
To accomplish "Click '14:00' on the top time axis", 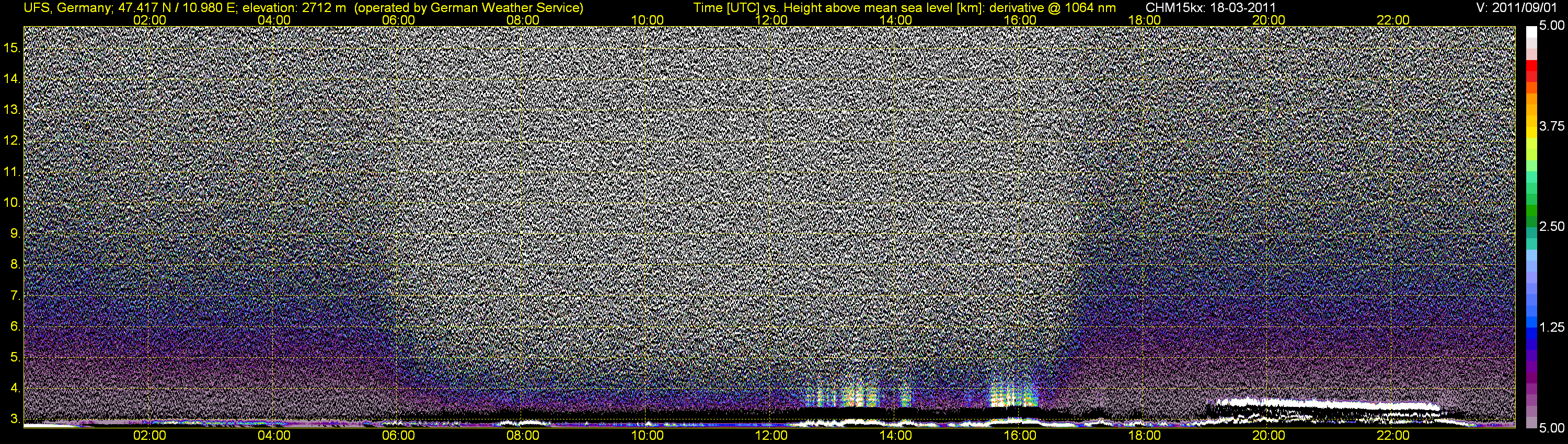I will 896,20.
